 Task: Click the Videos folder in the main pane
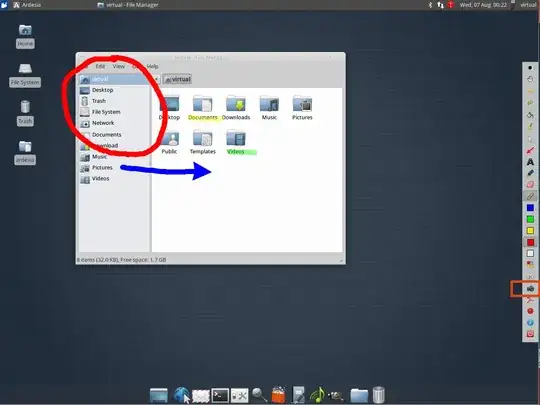236,138
